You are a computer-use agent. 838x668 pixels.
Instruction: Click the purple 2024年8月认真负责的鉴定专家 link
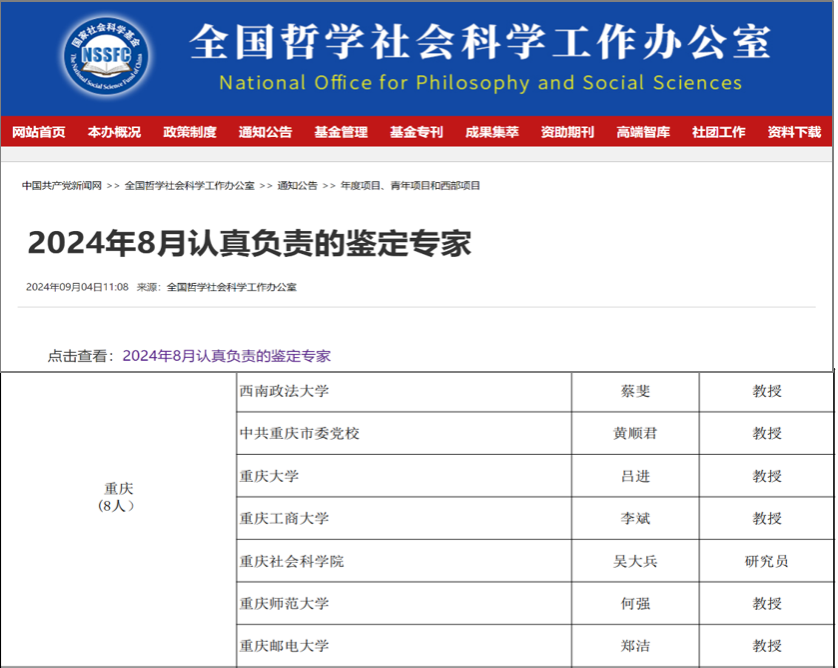click(228, 355)
